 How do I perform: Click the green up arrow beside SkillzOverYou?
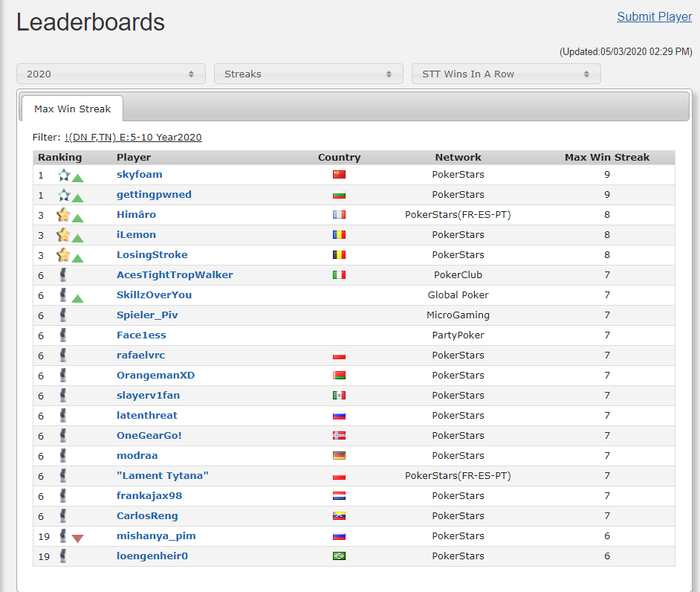[x=77, y=298]
